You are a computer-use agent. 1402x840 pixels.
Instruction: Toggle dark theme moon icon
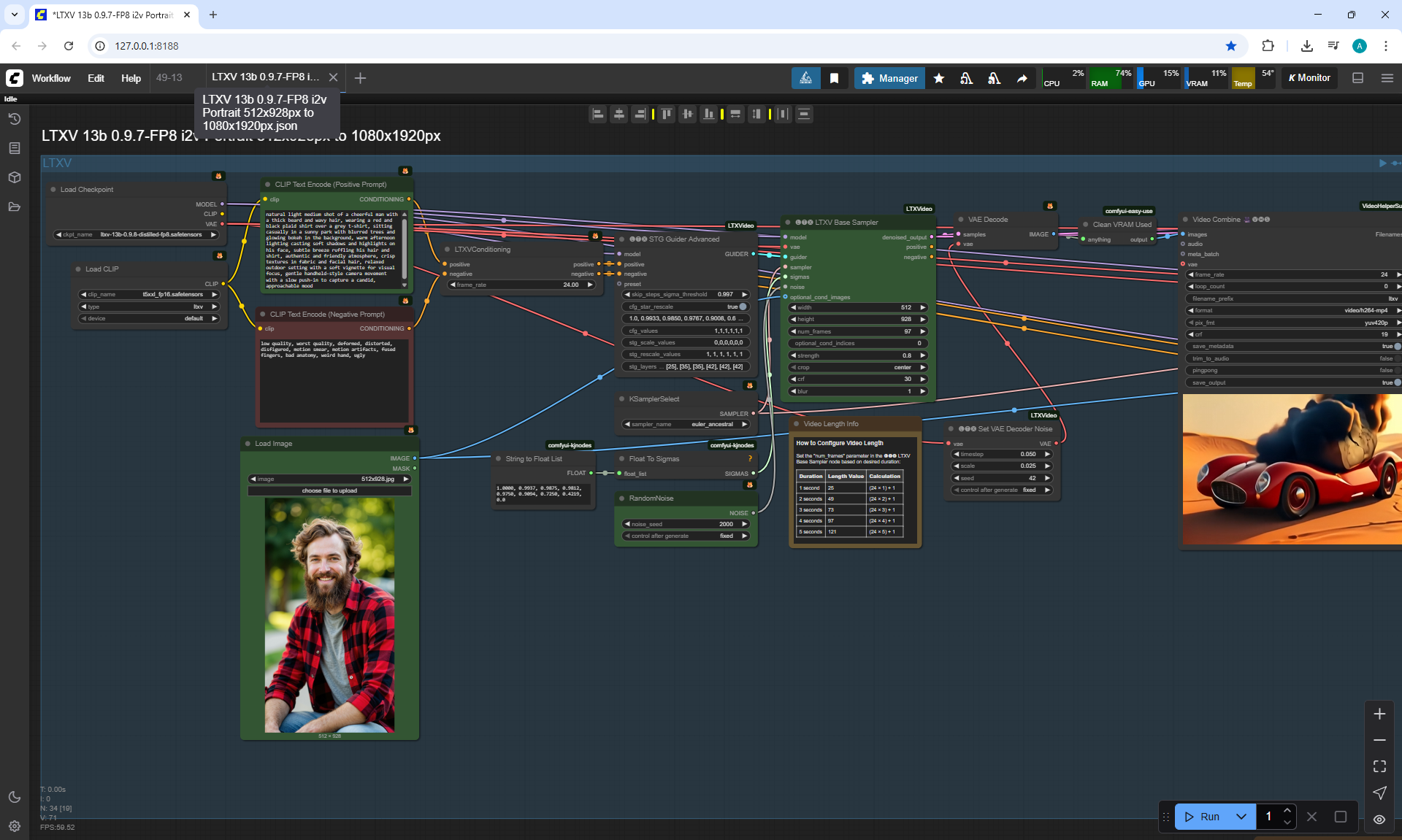click(x=14, y=797)
